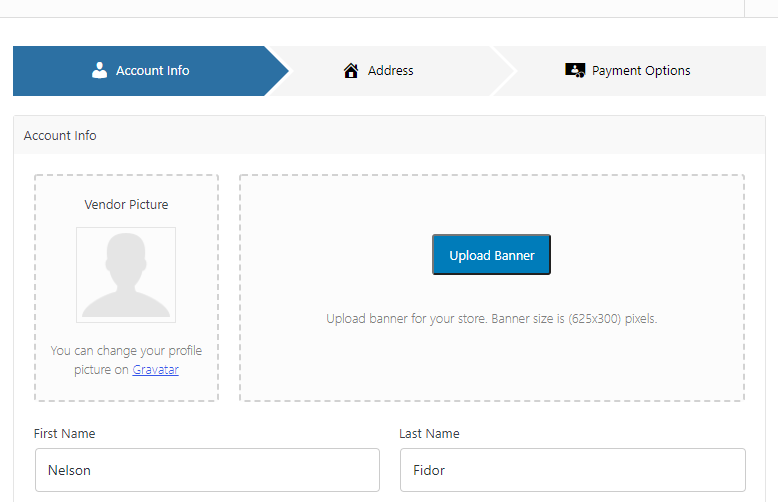Click the user icon in Account Info step
This screenshot has width=778, height=502.
point(99,70)
